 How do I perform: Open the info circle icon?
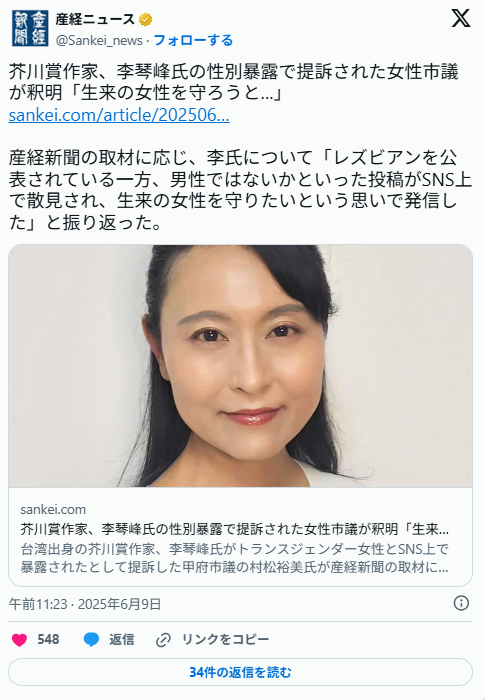click(461, 603)
